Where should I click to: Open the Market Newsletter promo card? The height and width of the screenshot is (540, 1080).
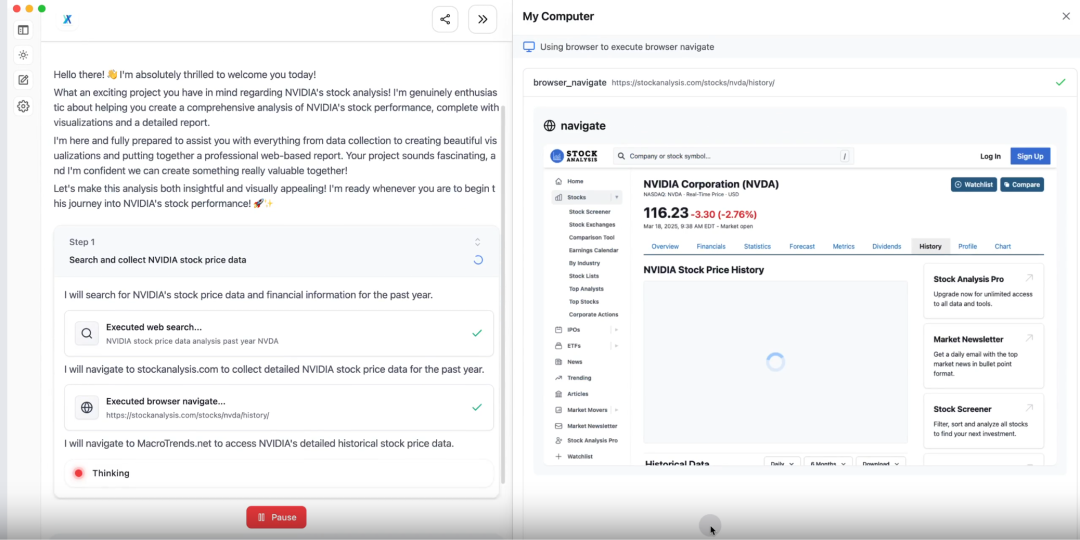coord(984,356)
